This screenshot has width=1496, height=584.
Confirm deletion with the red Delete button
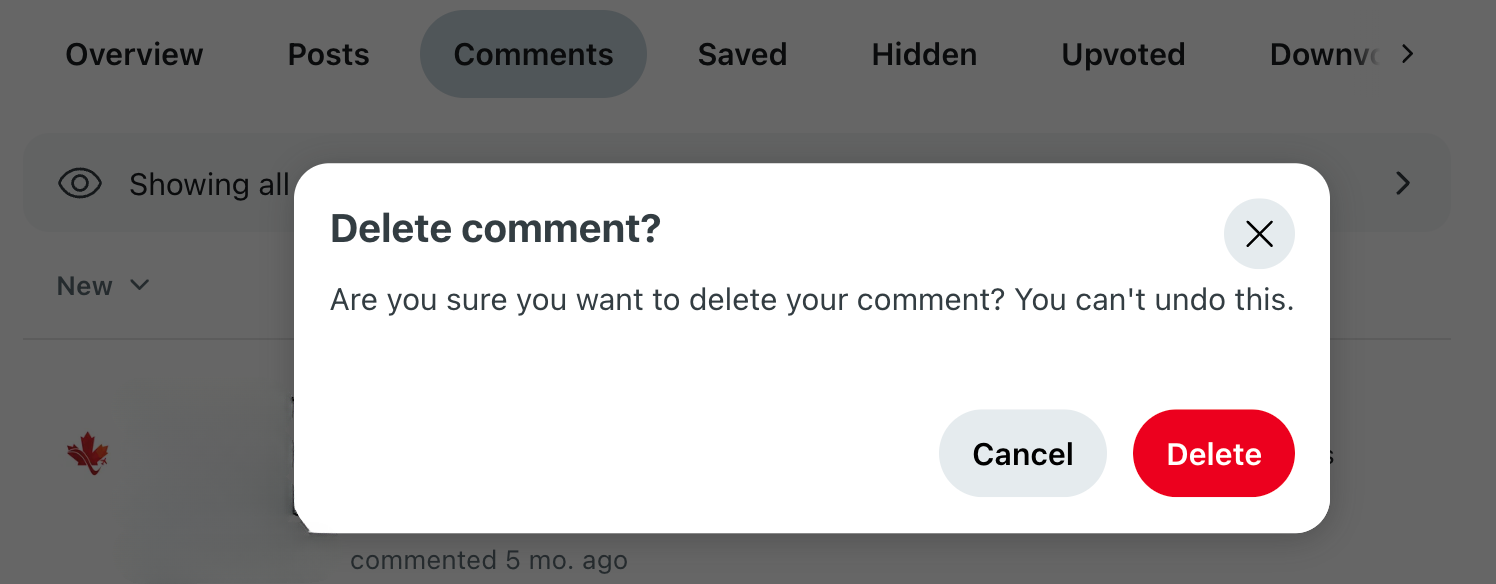1213,453
